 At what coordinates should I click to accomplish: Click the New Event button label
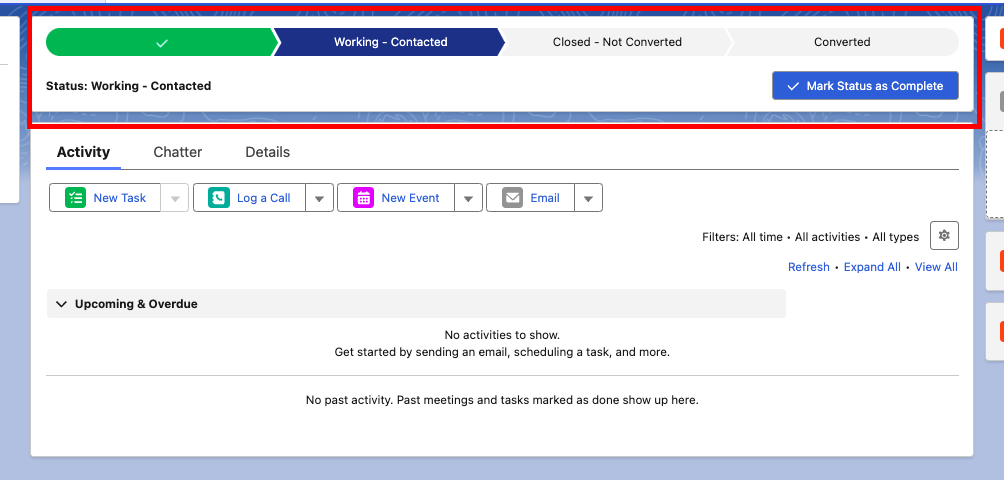tap(410, 198)
